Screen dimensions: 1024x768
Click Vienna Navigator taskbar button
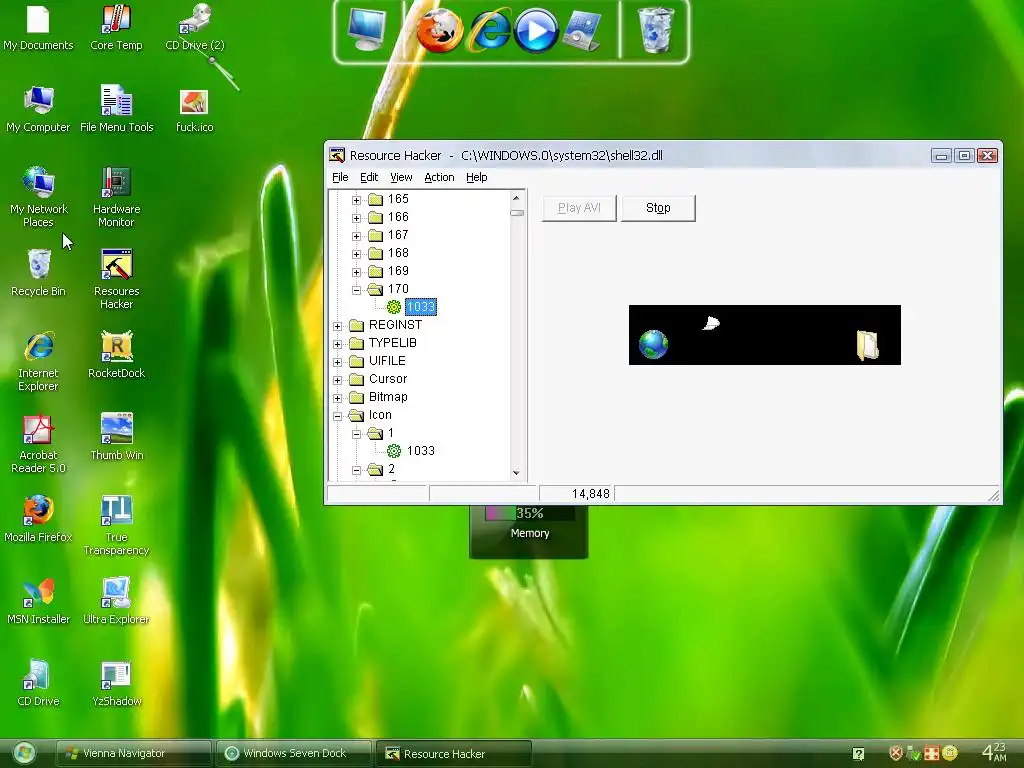pyautogui.click(x=133, y=753)
